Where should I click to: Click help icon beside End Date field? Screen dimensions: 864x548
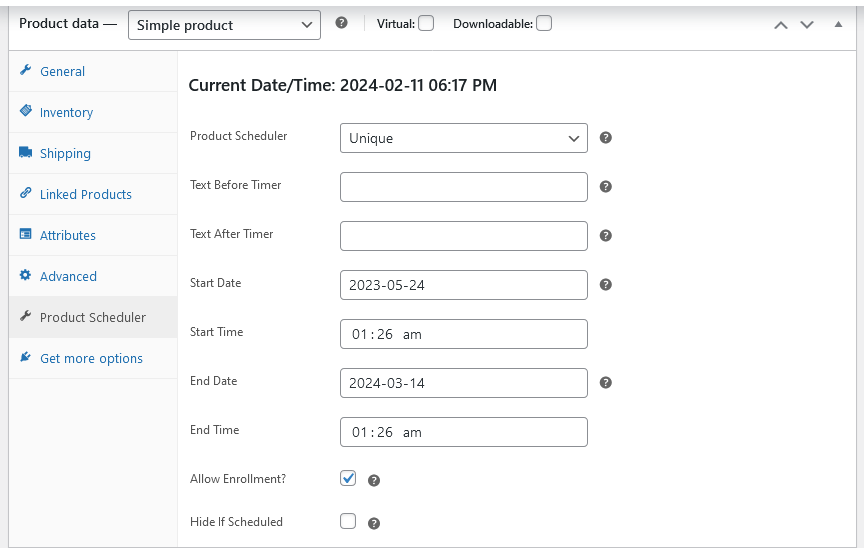click(606, 383)
